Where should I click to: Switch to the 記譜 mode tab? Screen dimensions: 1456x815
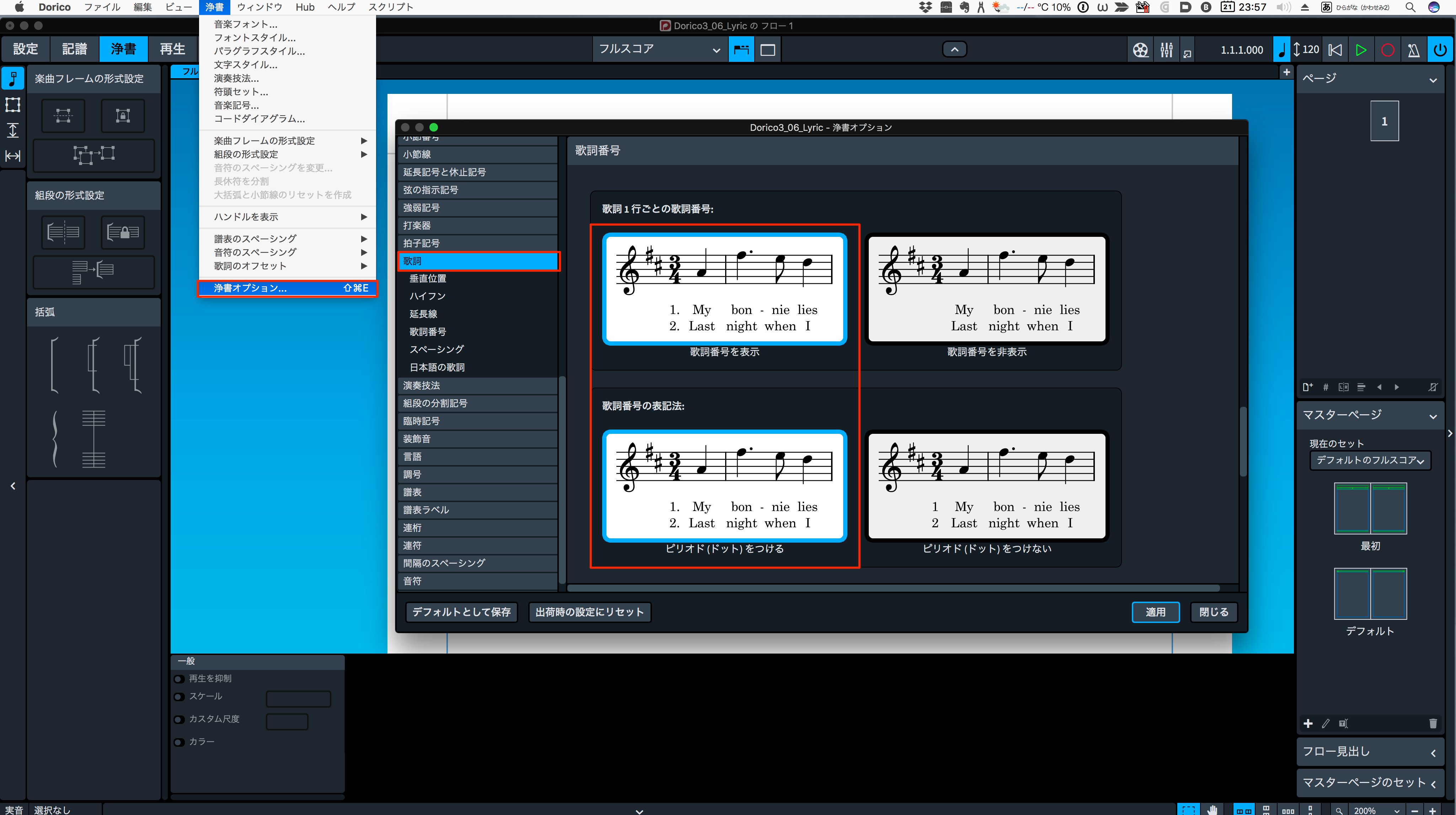point(75,49)
